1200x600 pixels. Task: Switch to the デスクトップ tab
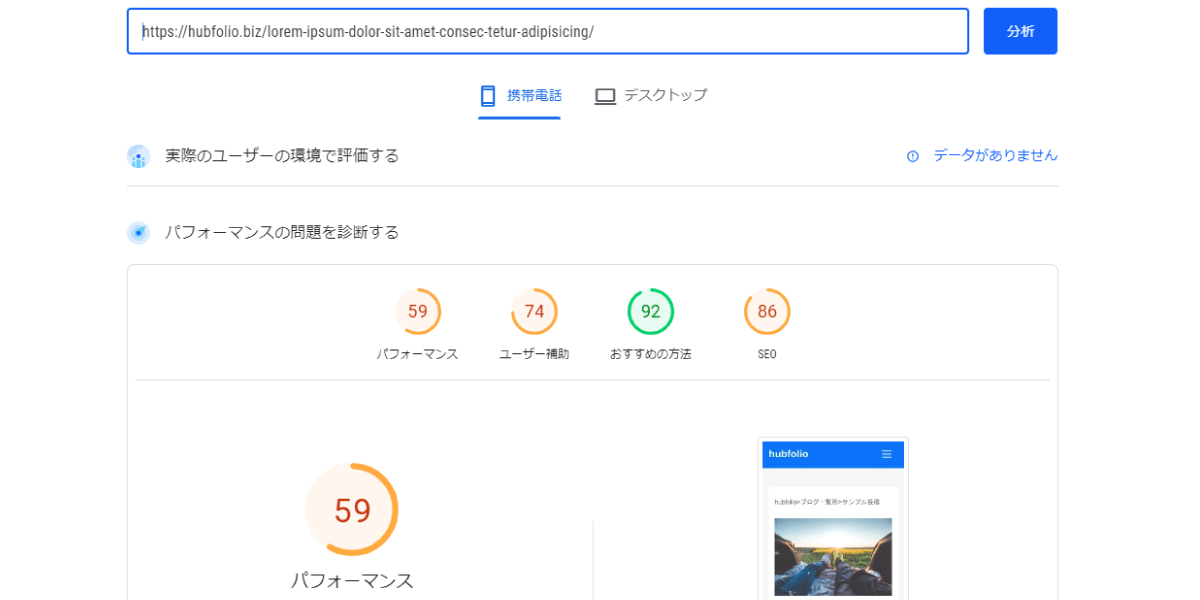(x=651, y=96)
